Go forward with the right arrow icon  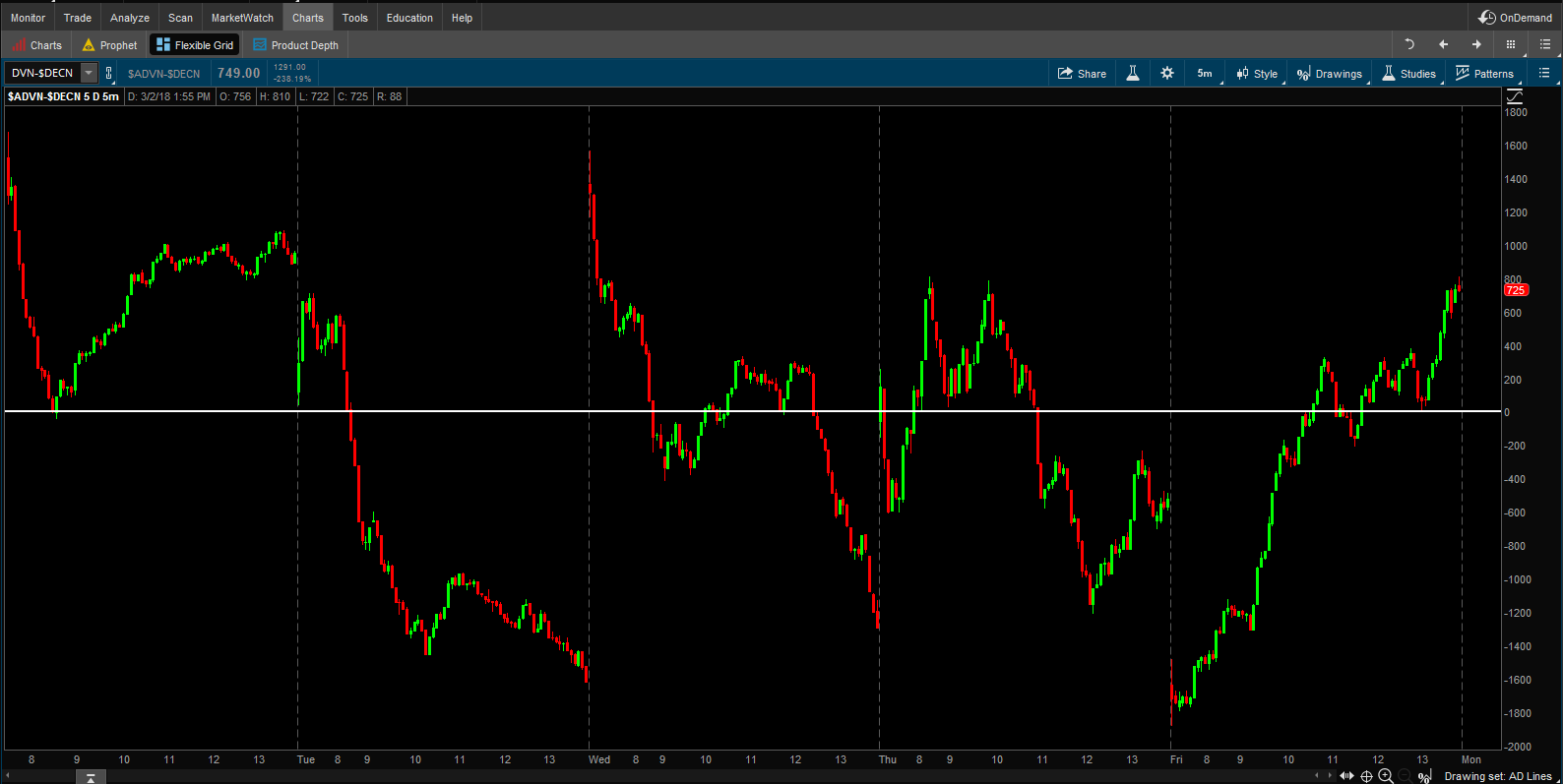(x=1476, y=44)
